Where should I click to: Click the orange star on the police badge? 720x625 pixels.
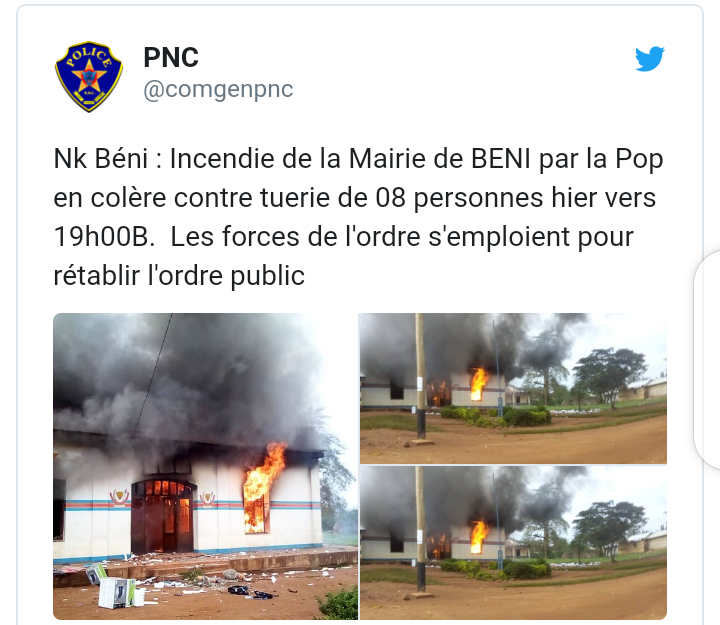(90, 76)
